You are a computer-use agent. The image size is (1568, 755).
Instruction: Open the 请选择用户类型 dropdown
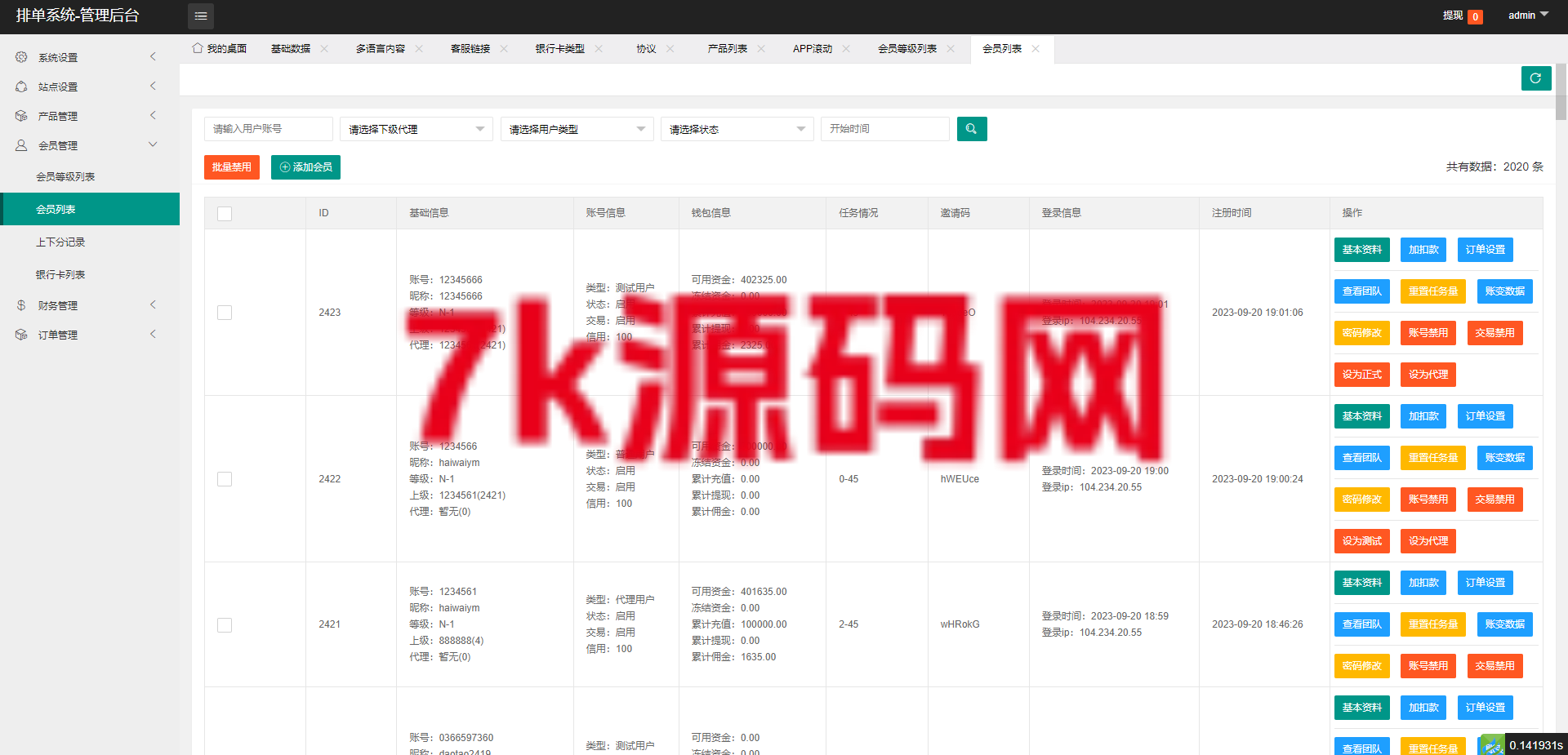click(577, 129)
